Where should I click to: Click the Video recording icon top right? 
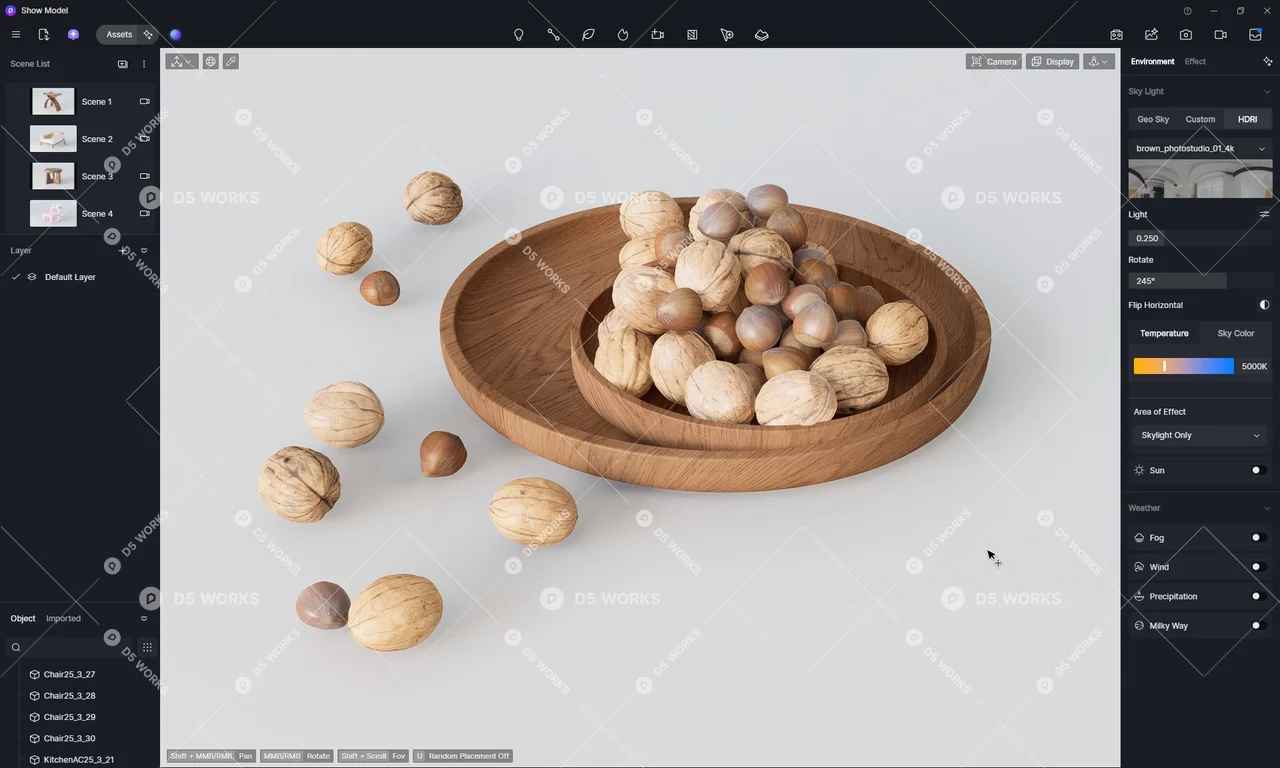(x=1221, y=35)
